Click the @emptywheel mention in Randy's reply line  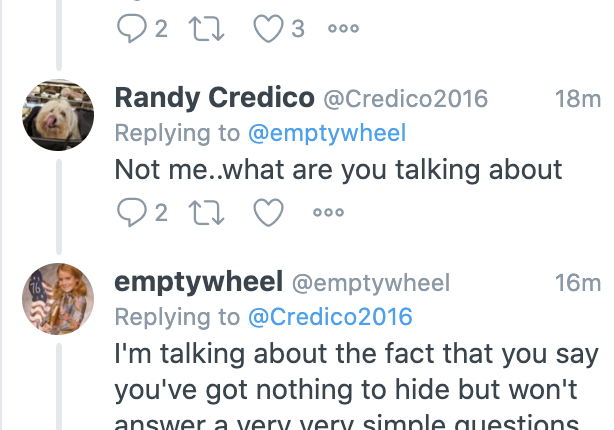[326, 133]
